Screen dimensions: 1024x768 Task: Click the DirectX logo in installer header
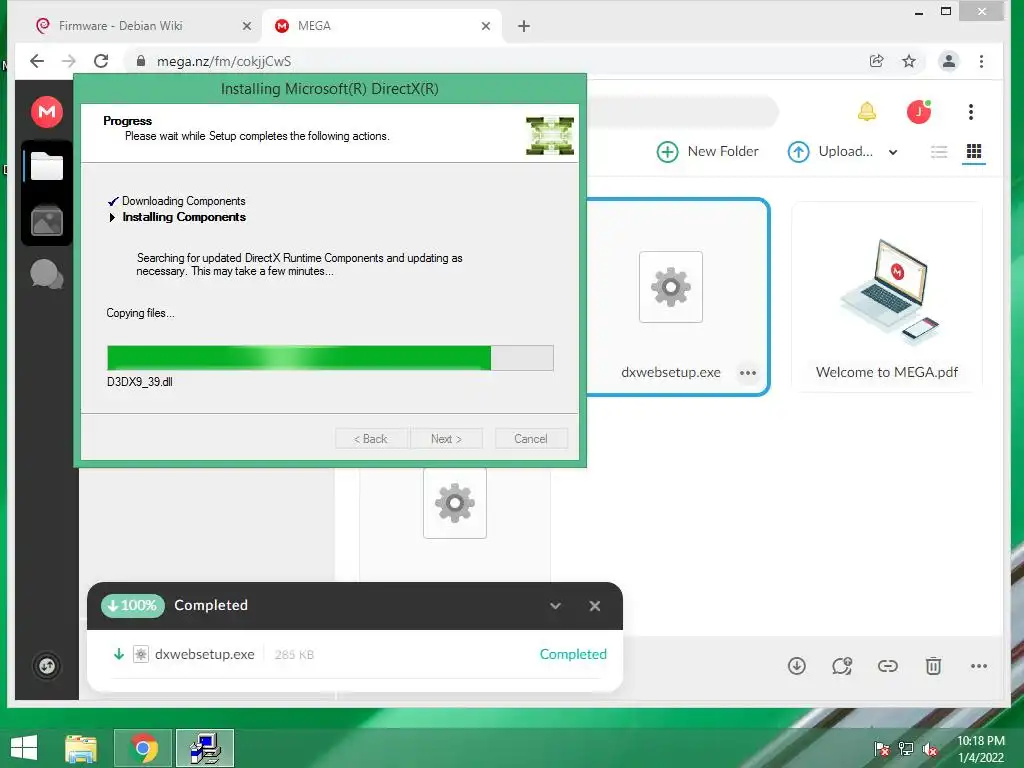pyautogui.click(x=550, y=135)
